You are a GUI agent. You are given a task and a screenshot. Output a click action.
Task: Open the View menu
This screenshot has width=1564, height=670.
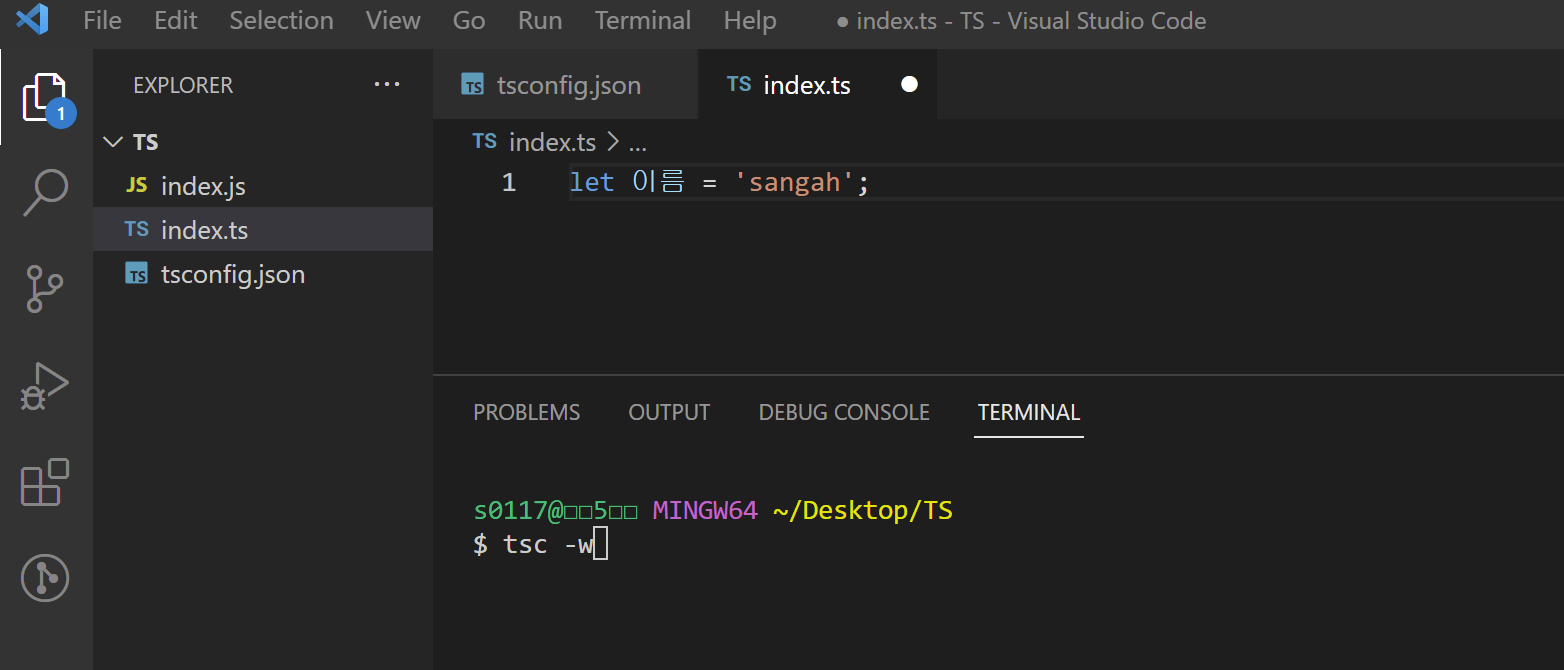click(x=393, y=20)
